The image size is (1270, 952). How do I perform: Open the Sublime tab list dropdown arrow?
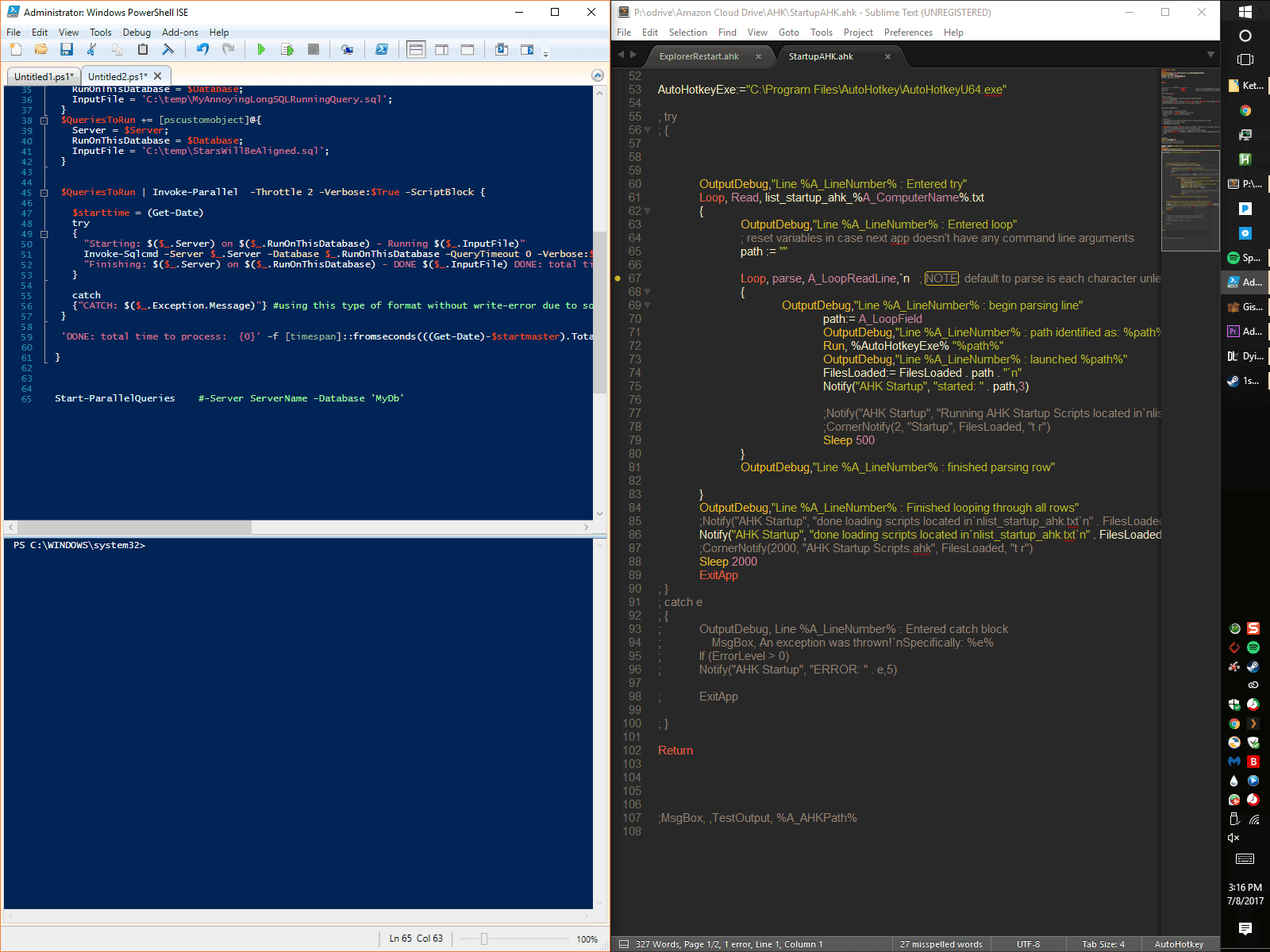pyautogui.click(x=1210, y=55)
